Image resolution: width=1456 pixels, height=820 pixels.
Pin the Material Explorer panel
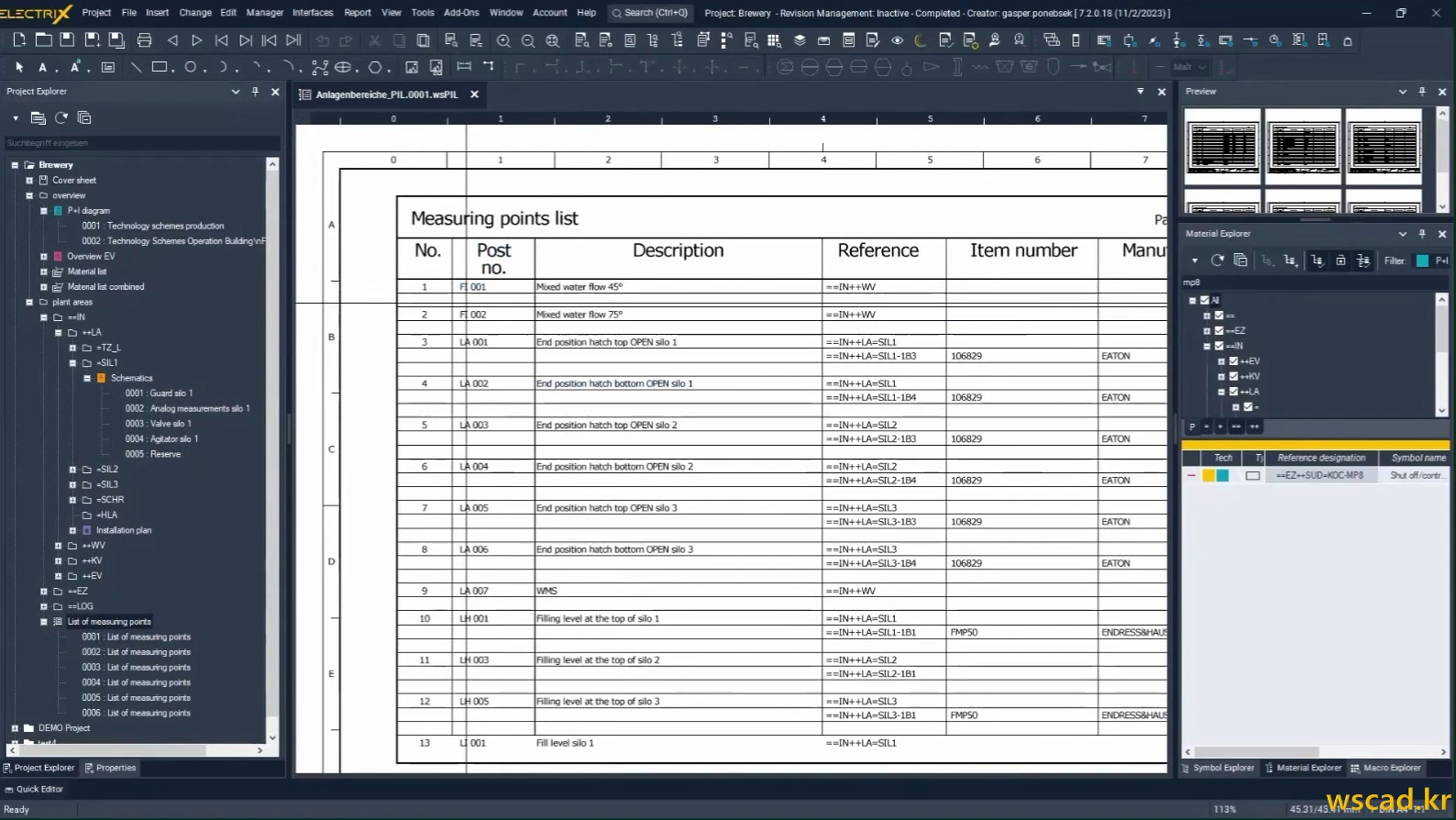(x=1422, y=234)
